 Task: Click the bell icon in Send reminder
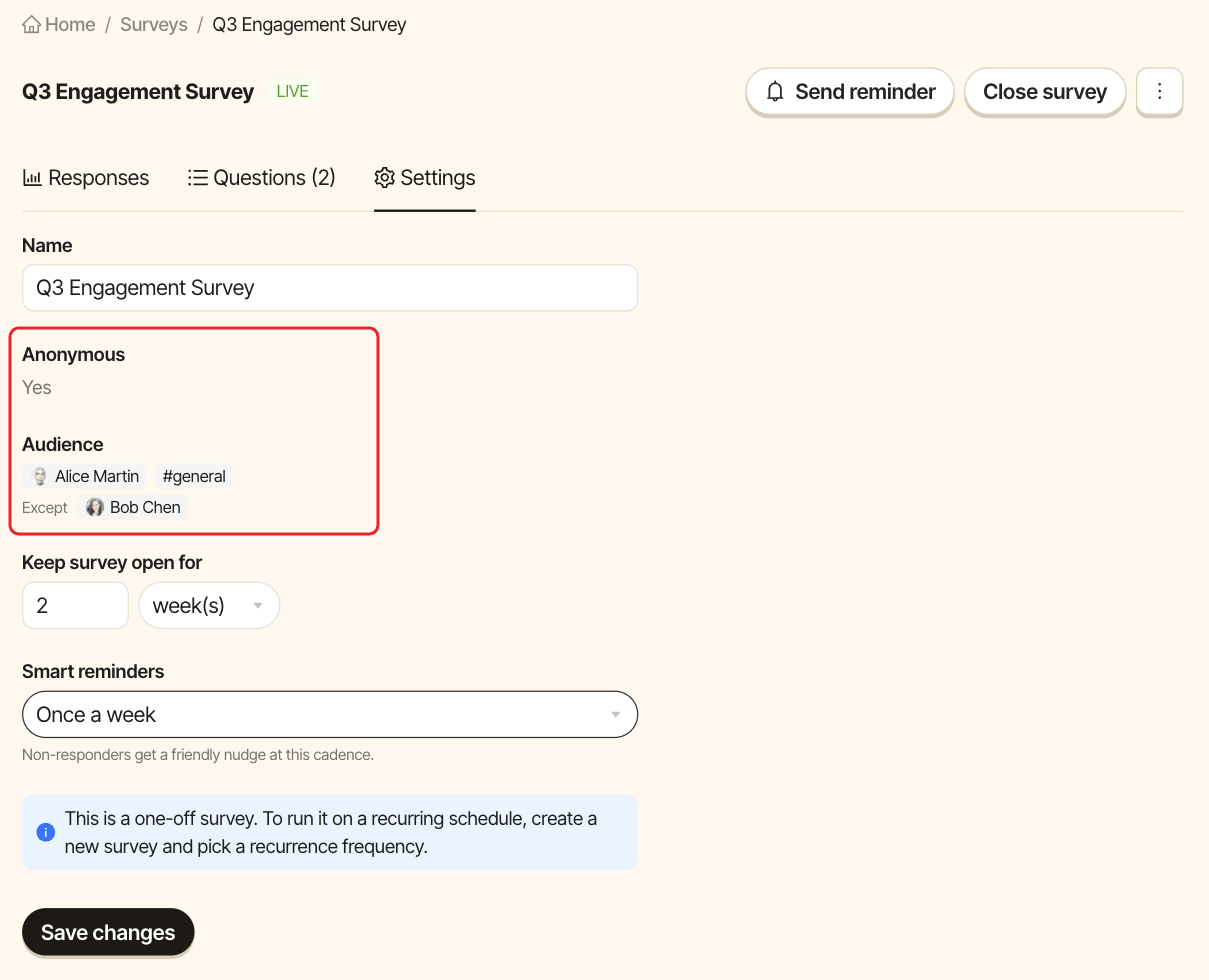[x=775, y=92]
